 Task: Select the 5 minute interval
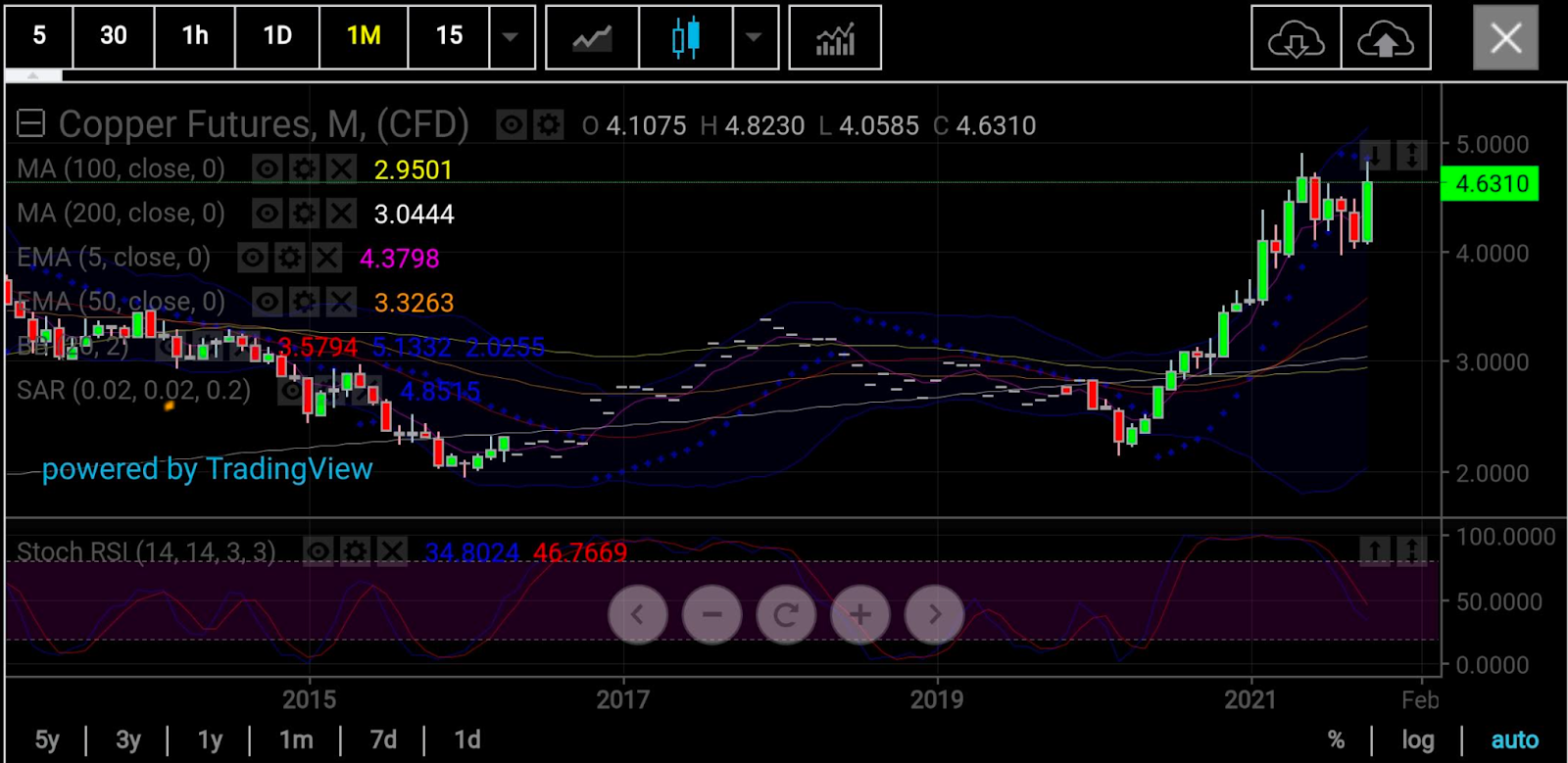(x=39, y=36)
